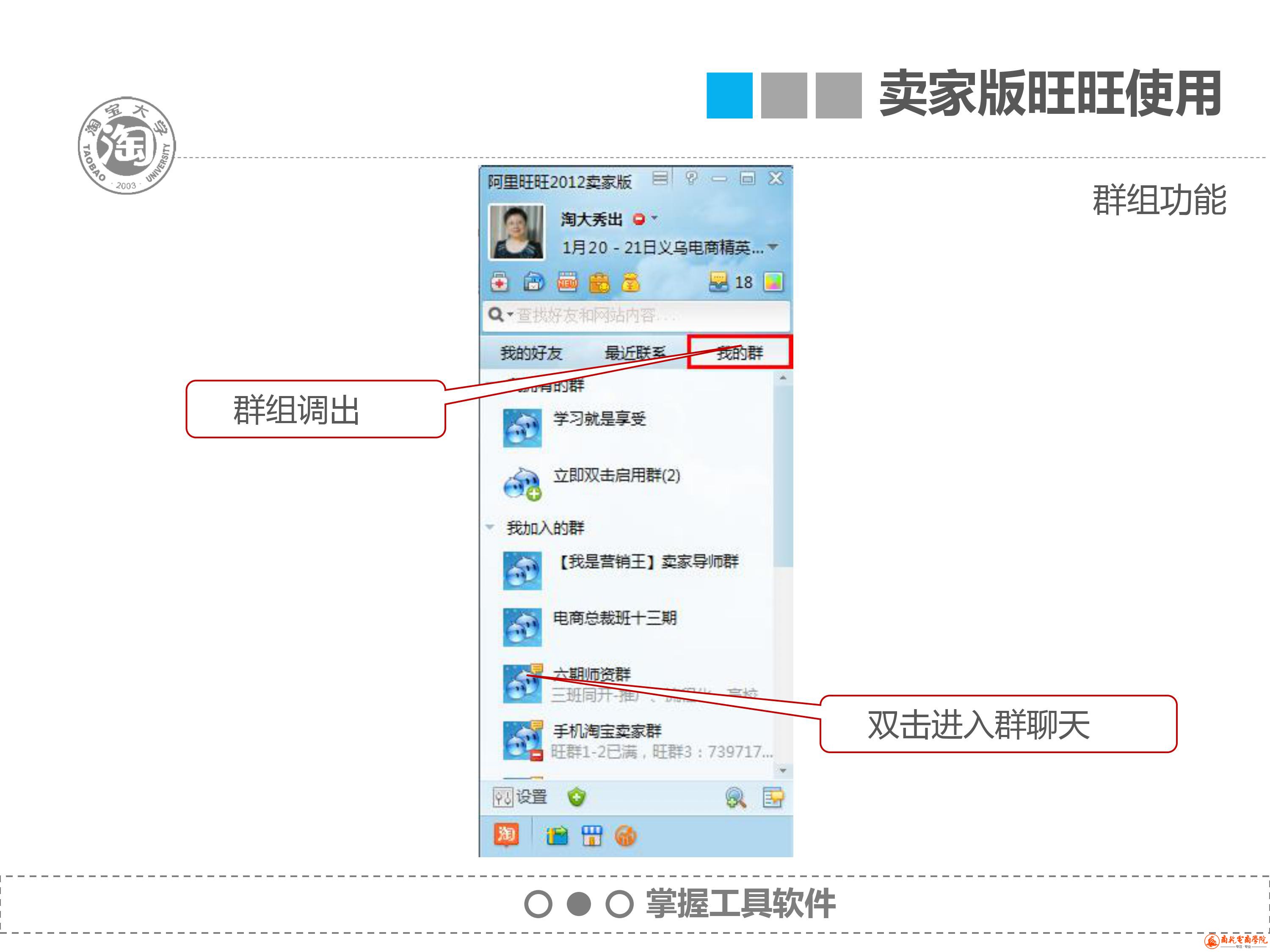The width and height of the screenshot is (1270, 952).
Task: Select 立即双击启用群(2) entry
Action: [627, 484]
